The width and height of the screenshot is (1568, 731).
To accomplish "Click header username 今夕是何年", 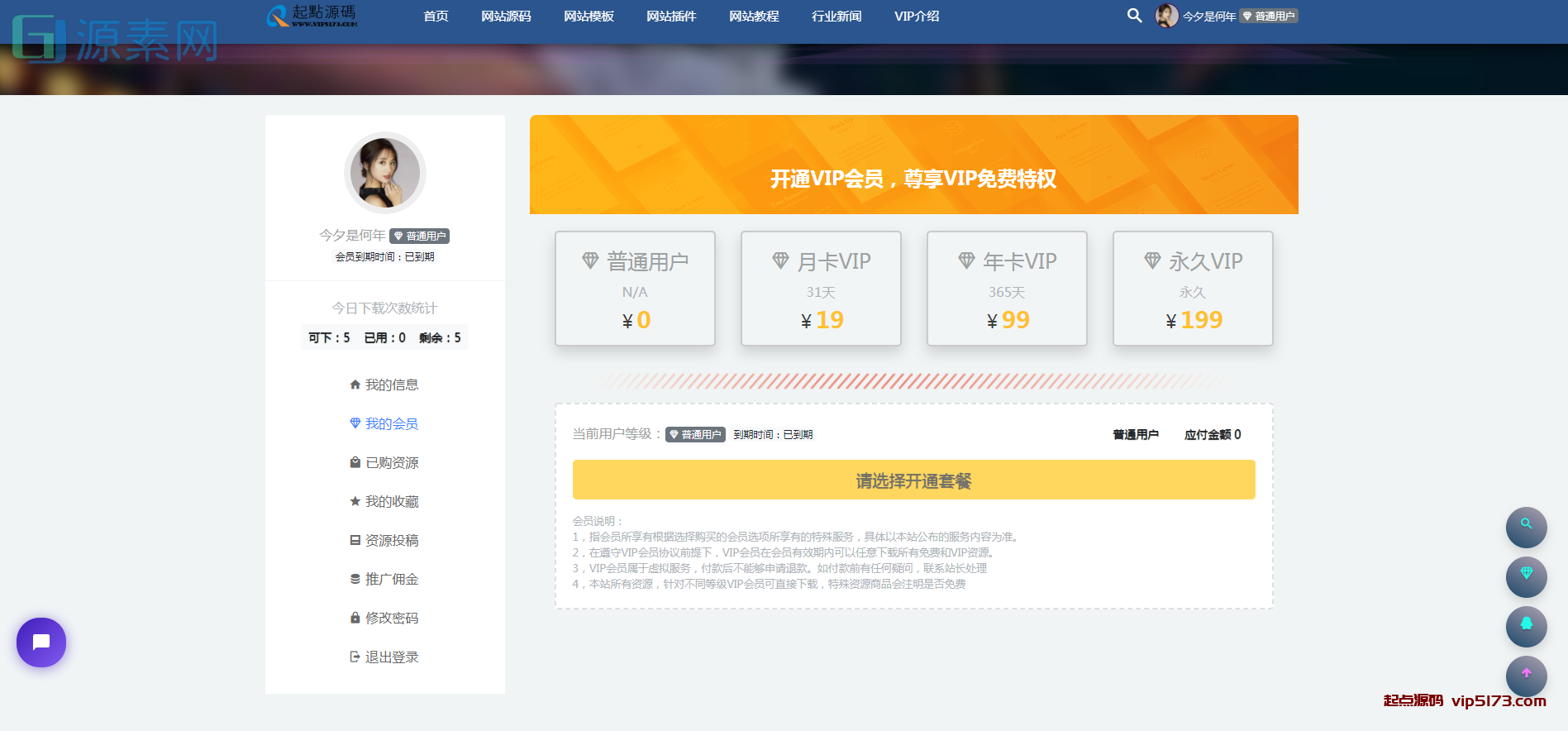I will point(1208,17).
